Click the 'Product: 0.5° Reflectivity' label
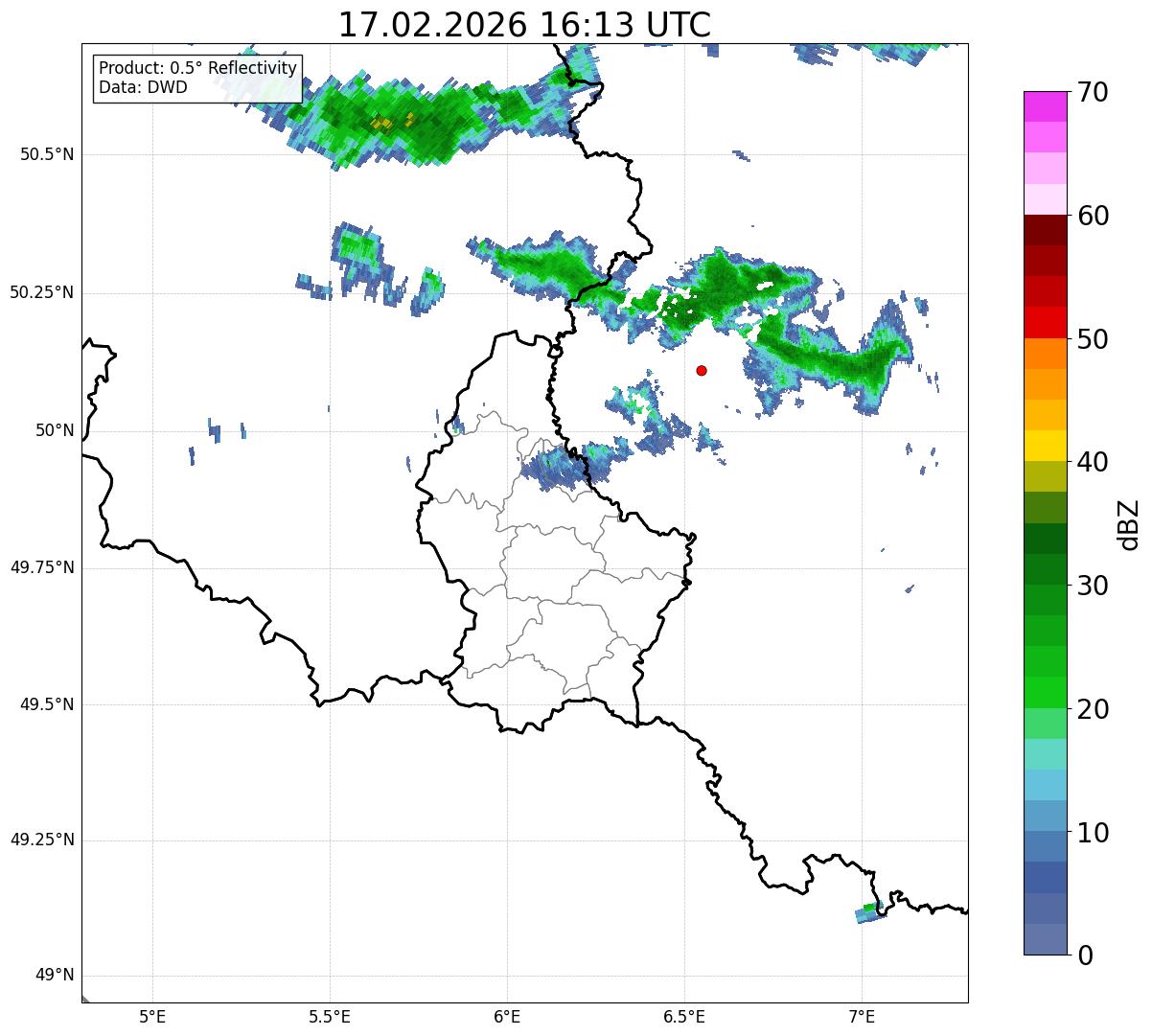 [197, 69]
